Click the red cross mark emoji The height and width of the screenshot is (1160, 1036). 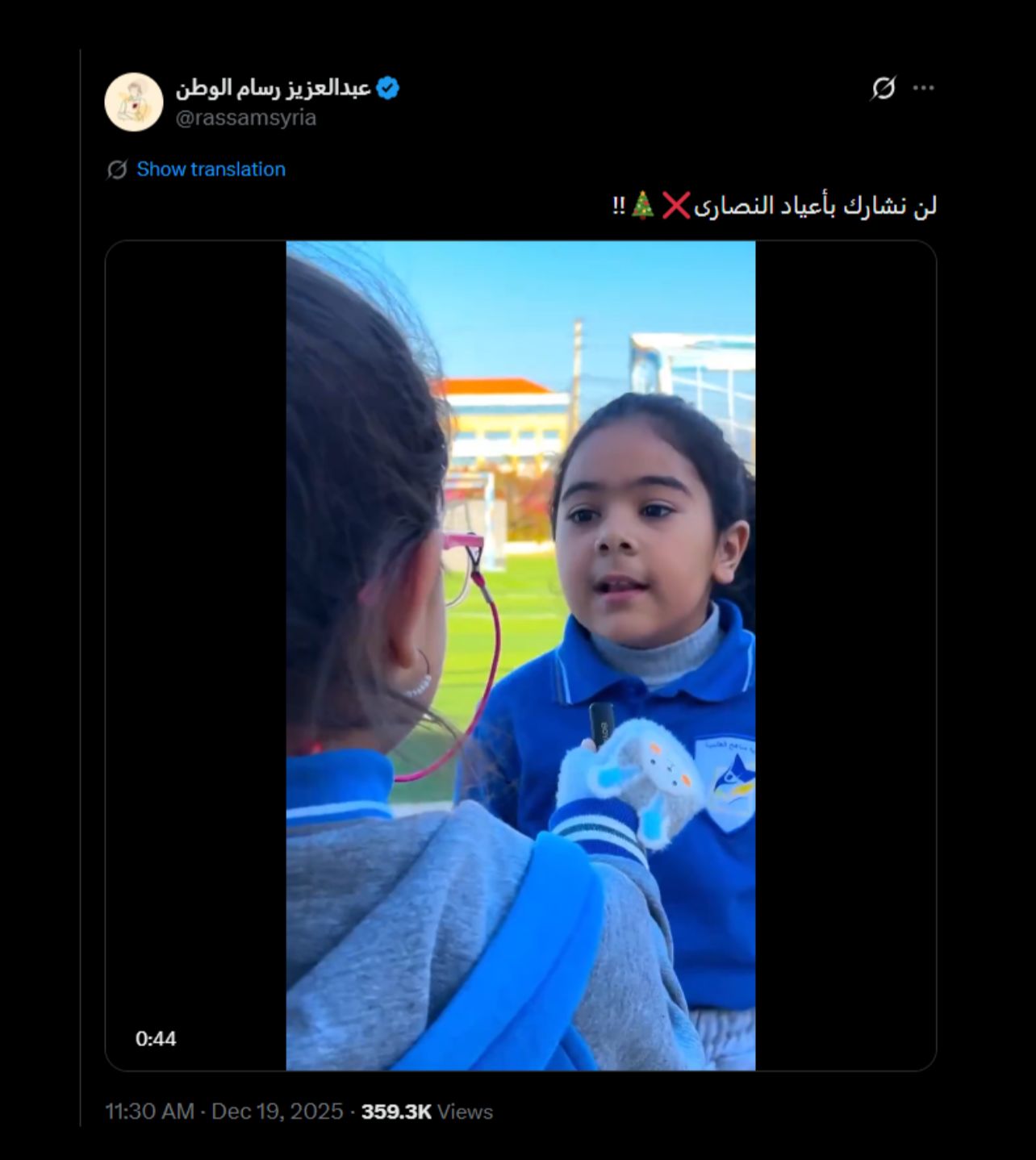676,206
